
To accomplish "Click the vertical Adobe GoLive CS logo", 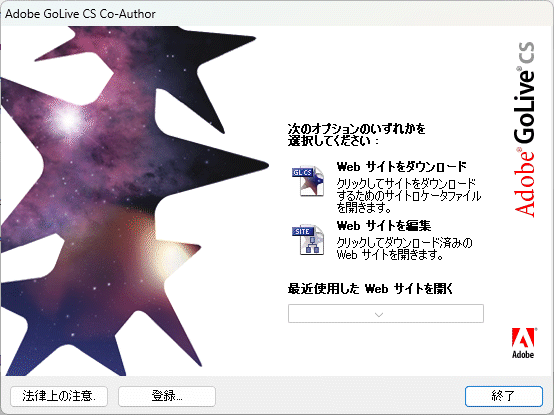I will point(524,129).
